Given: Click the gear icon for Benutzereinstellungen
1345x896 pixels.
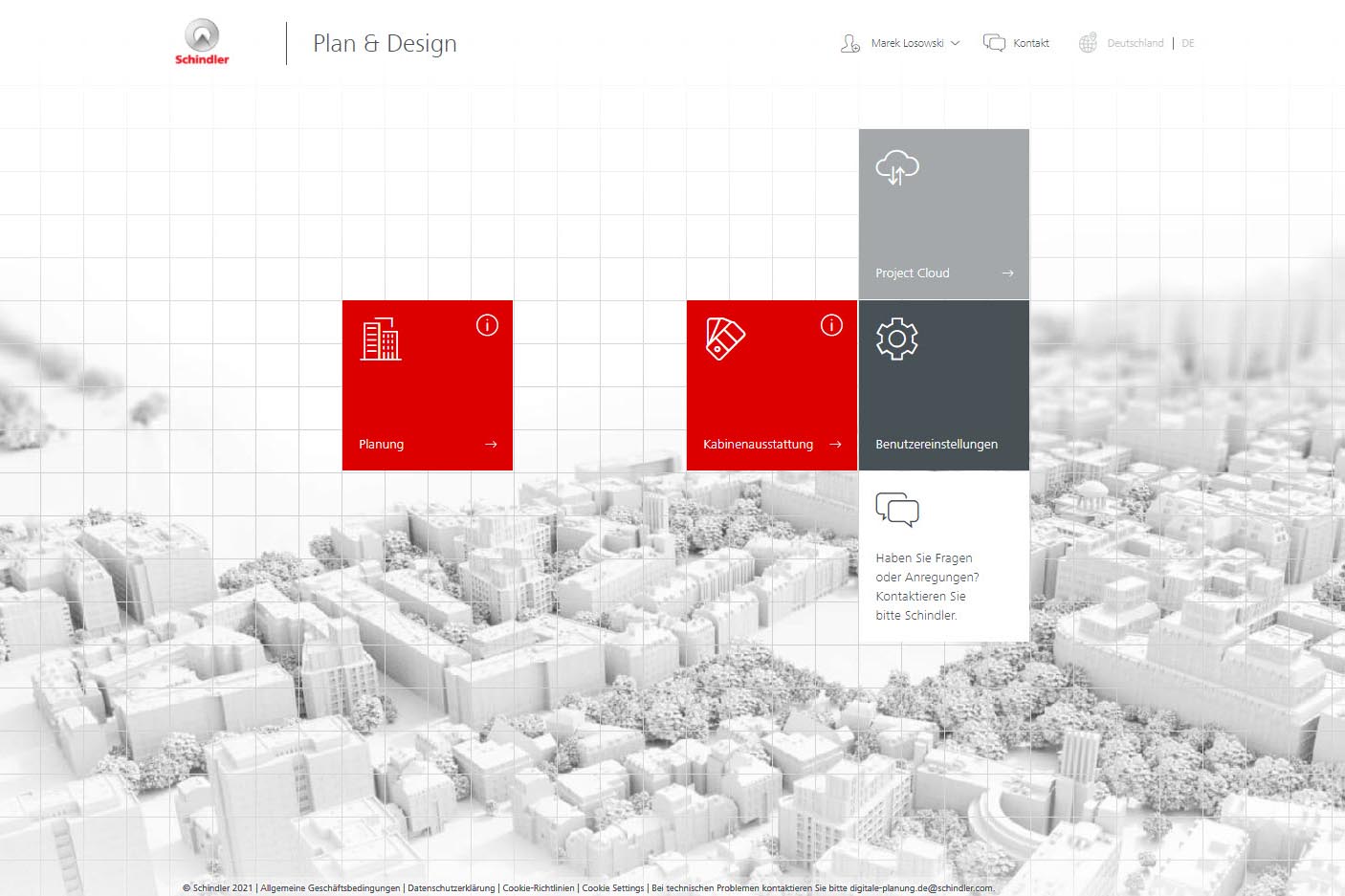Looking at the screenshot, I should tap(896, 339).
